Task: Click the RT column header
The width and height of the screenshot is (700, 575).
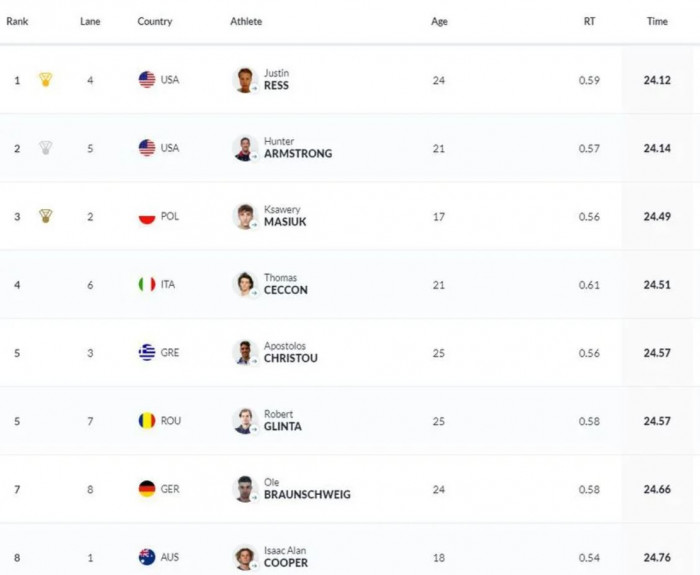Action: (x=589, y=21)
